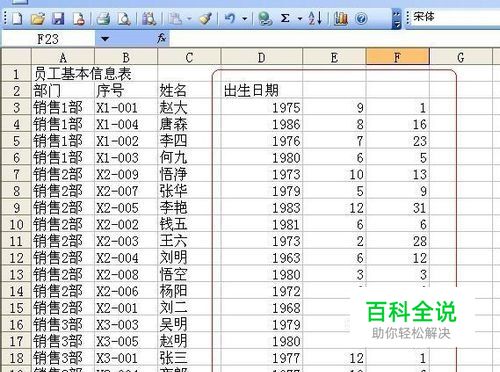Select row 1 header
The image size is (500, 372).
[17, 74]
